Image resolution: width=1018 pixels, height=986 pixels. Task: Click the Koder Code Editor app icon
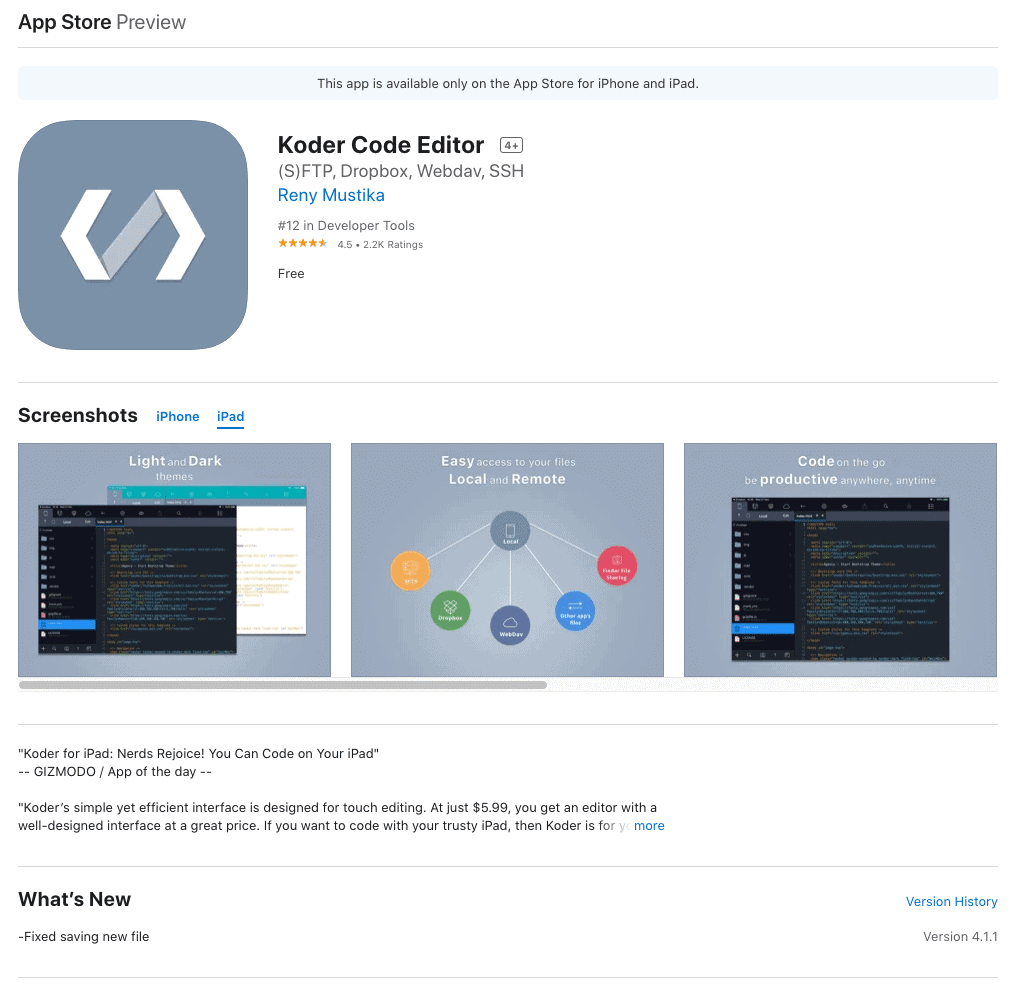tap(133, 235)
